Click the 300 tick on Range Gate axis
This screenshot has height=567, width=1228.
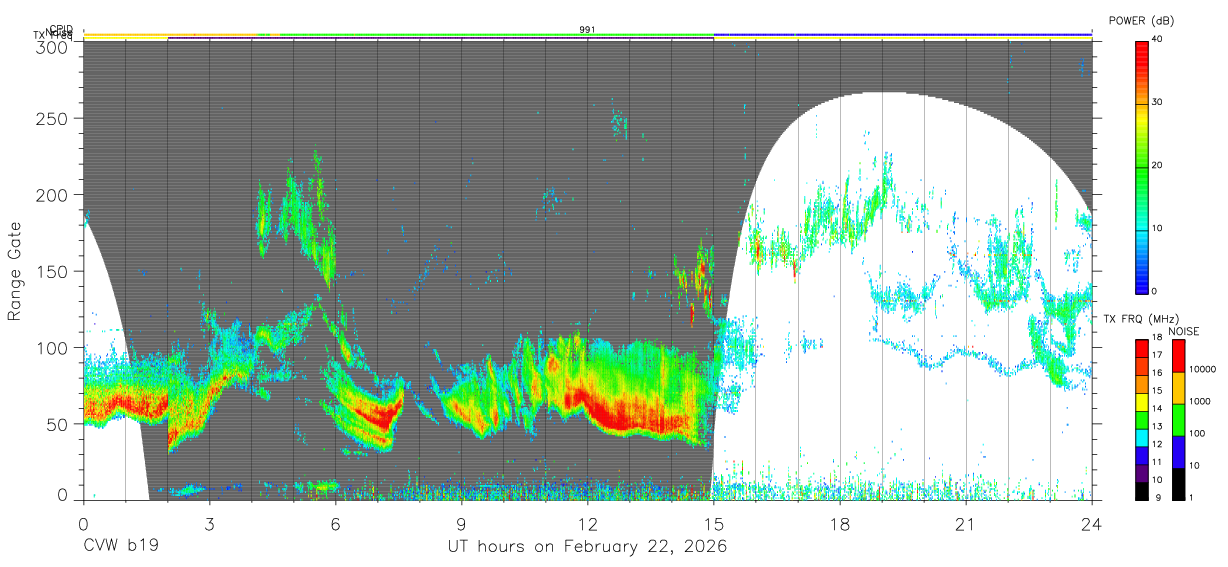(54, 47)
